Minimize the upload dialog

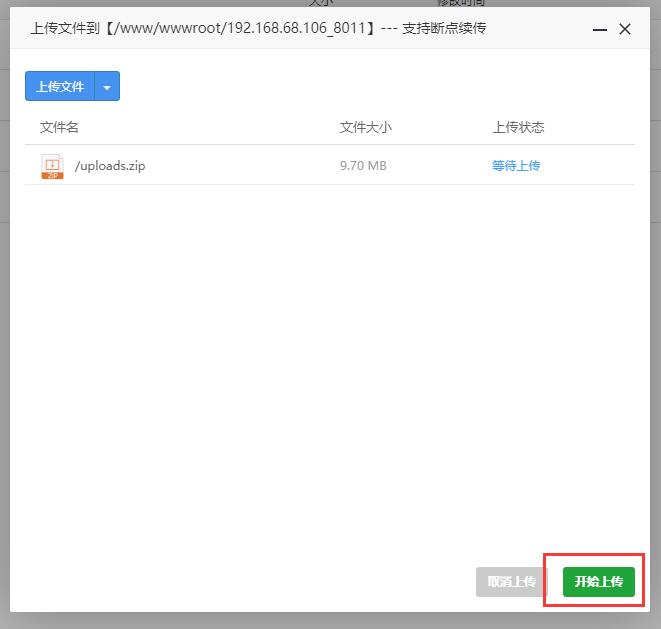tap(599, 30)
